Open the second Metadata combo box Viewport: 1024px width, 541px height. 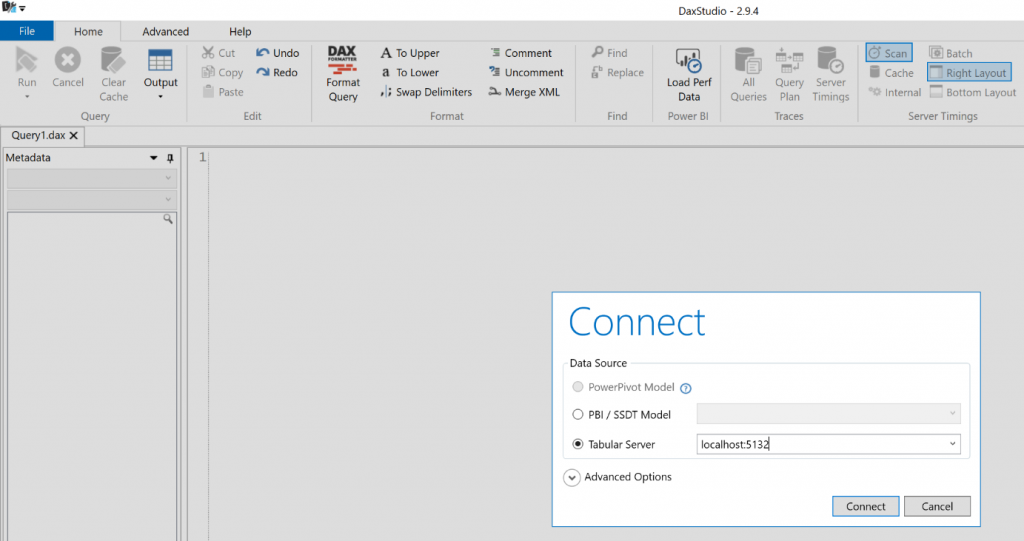click(x=91, y=199)
